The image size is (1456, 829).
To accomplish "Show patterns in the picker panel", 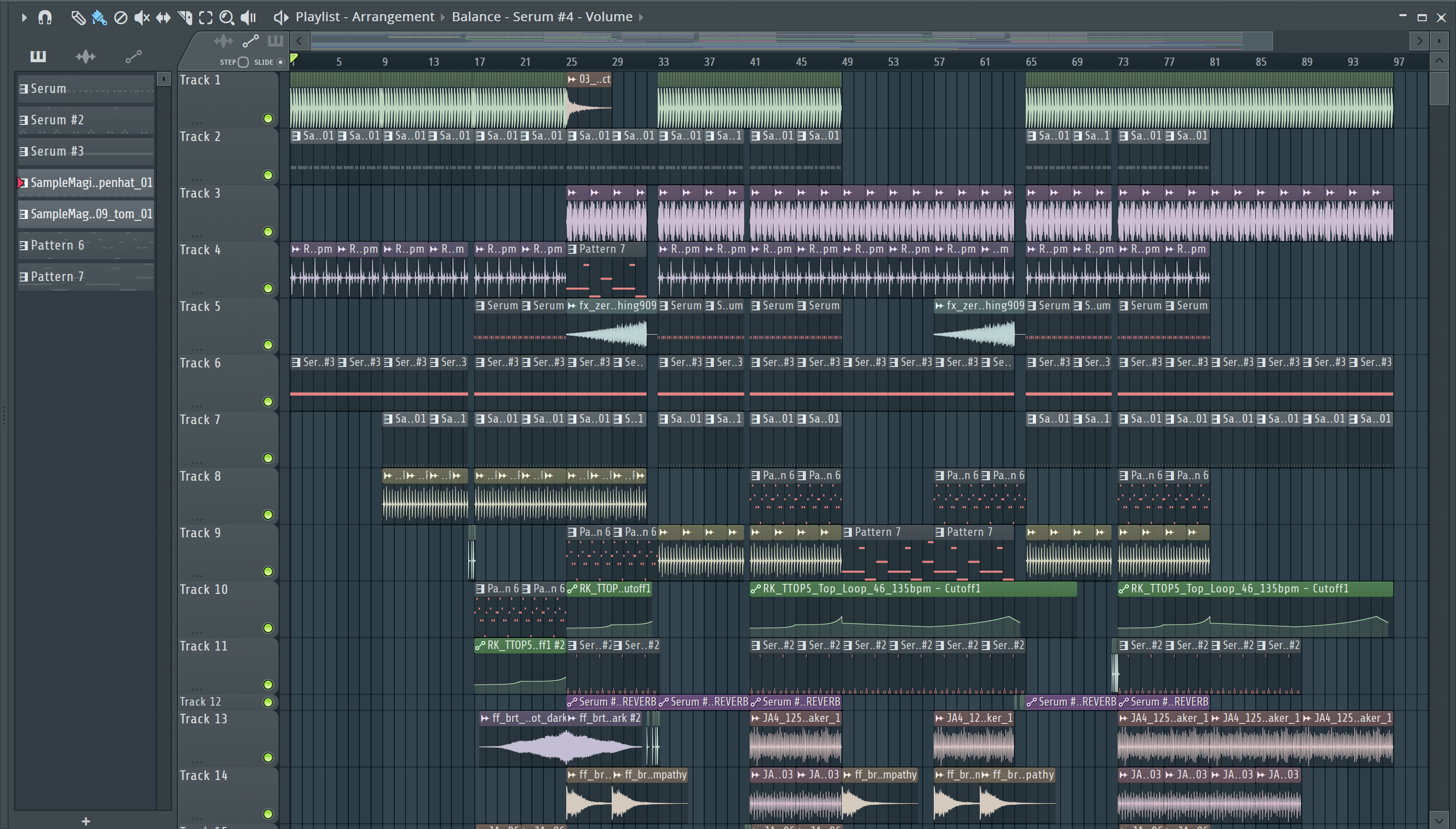I will (38, 56).
